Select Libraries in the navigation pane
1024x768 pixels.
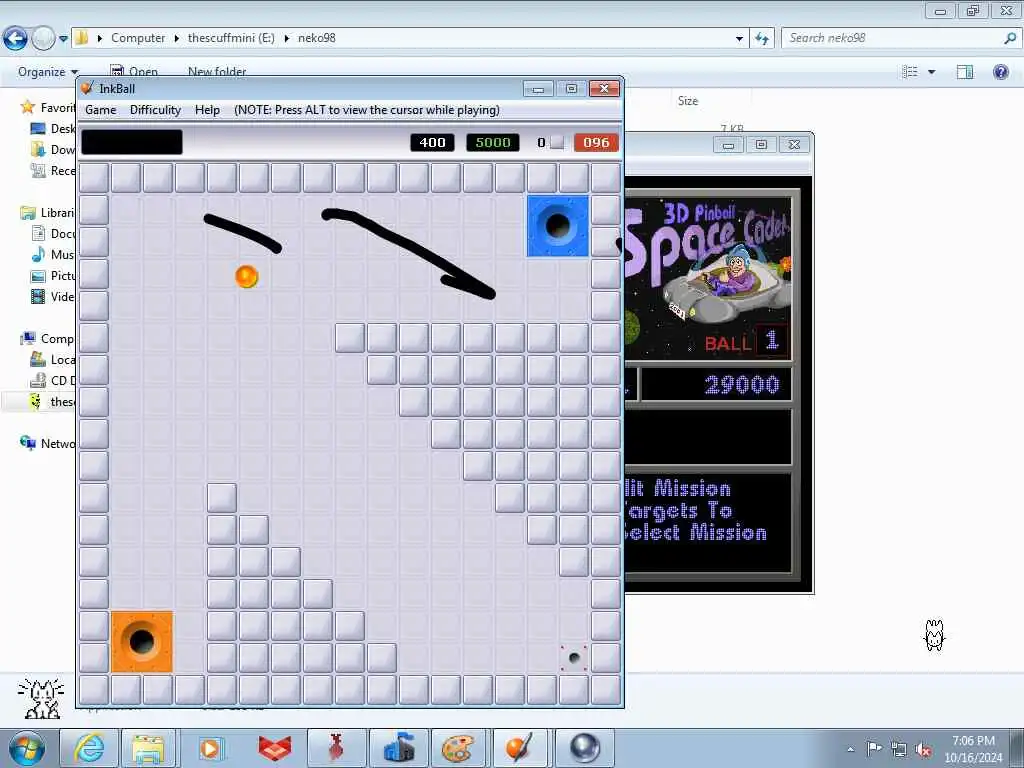pos(48,213)
